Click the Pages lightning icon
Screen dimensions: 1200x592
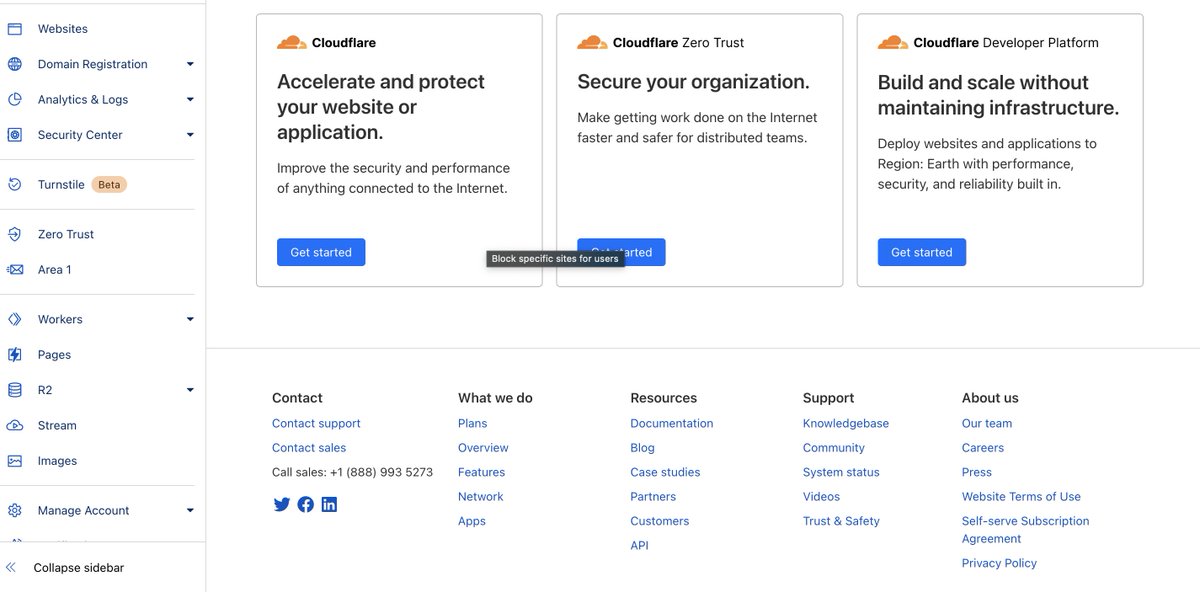coord(15,355)
